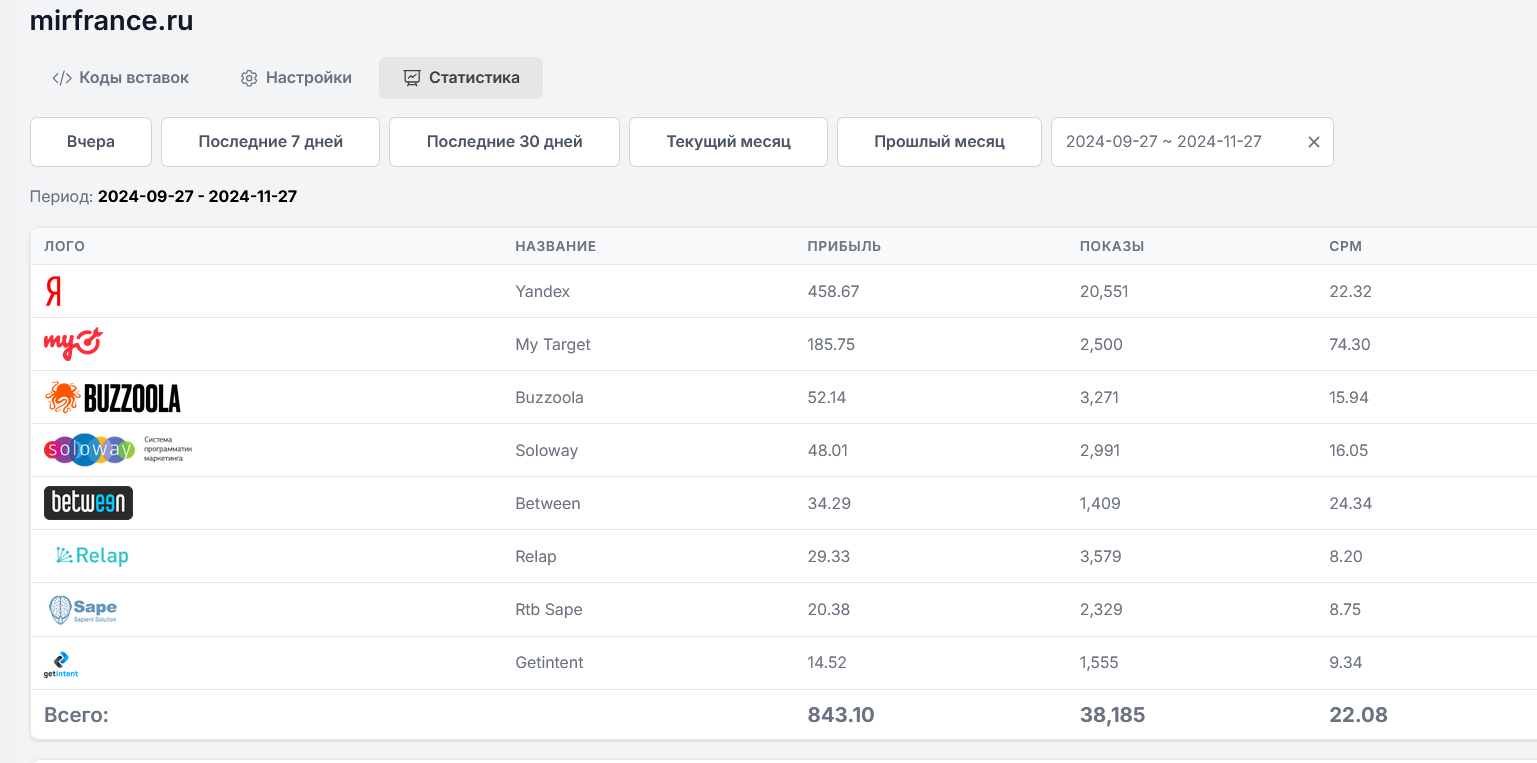The image size is (1537, 763).
Task: Click the Прибыль column header
Action: (x=844, y=246)
